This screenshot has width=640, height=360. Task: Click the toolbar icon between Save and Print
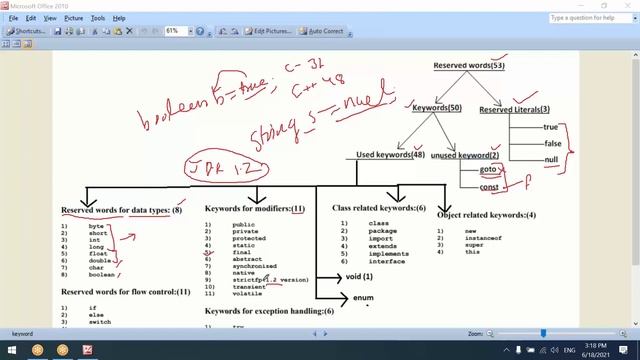(x=69, y=31)
